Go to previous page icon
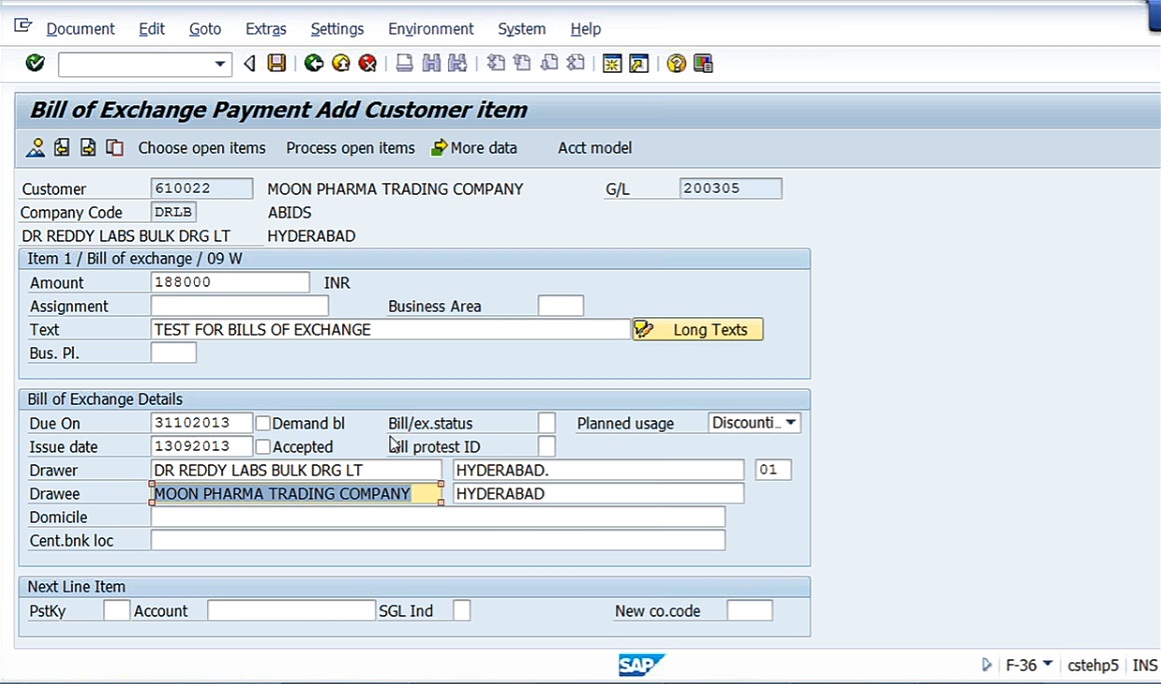This screenshot has height=684, width=1161. 522,63
